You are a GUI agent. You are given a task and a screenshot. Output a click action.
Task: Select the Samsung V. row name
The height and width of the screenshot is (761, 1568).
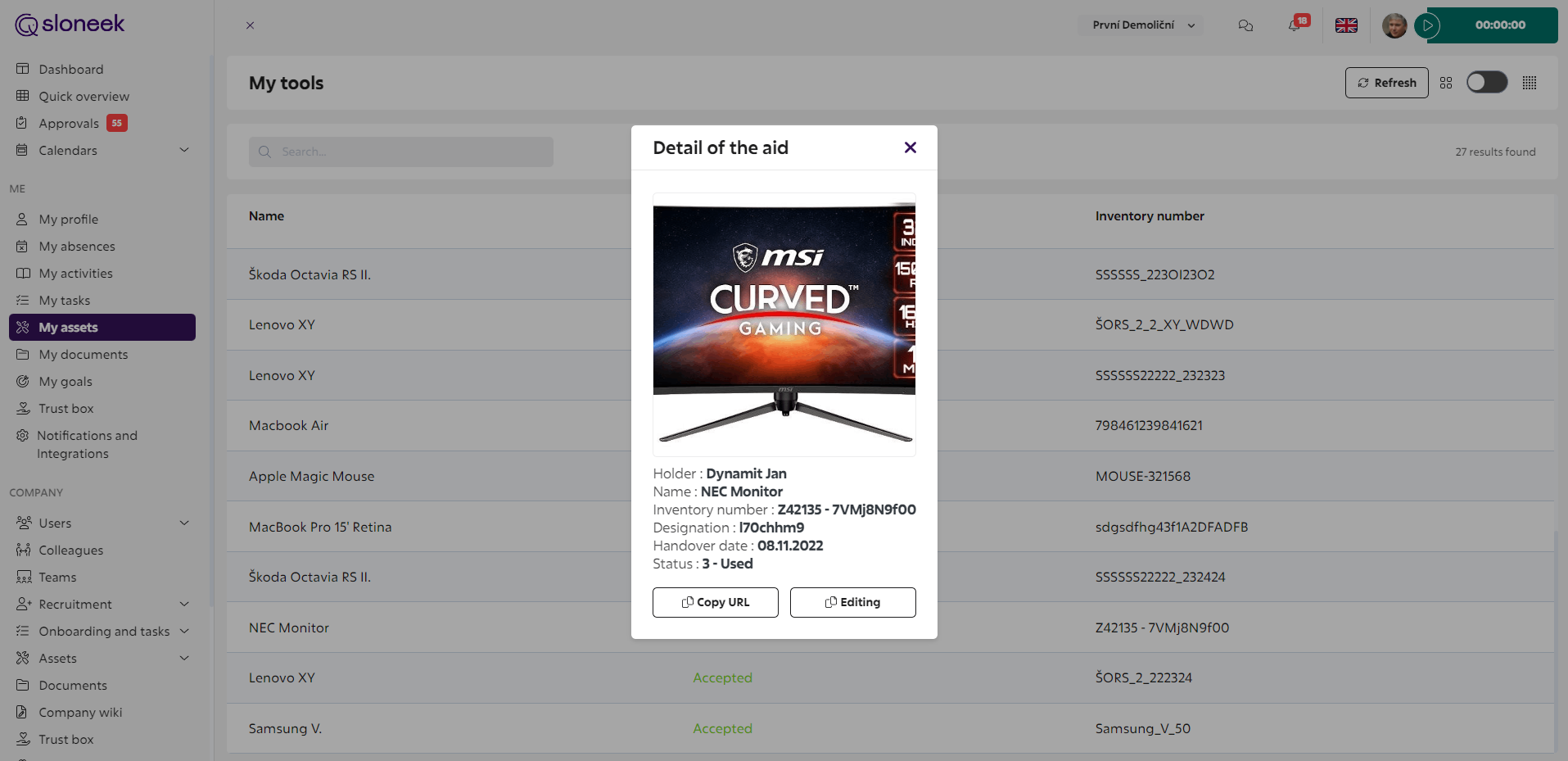(x=286, y=729)
